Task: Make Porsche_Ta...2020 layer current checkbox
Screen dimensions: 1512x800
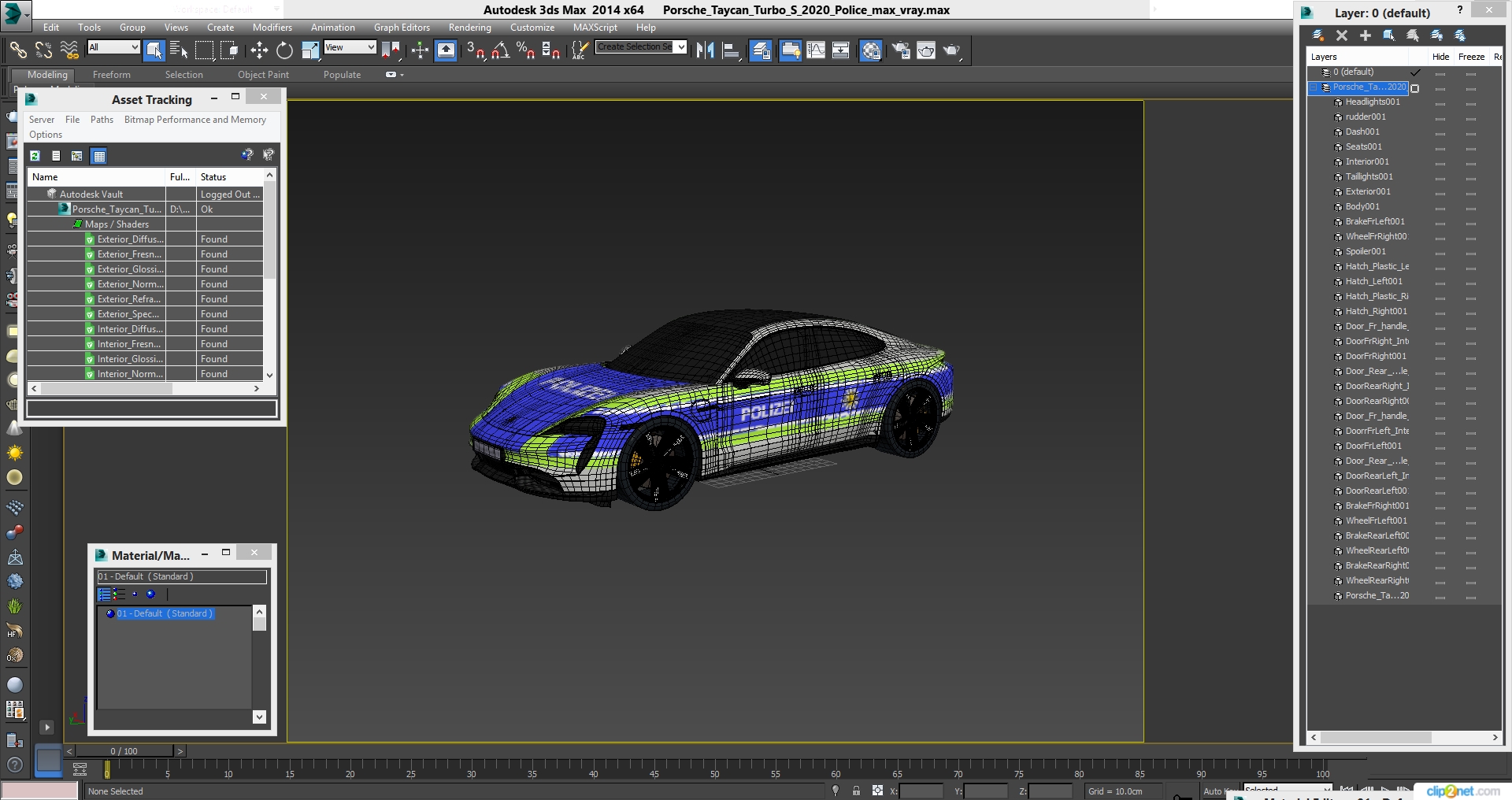Action: [x=1415, y=88]
